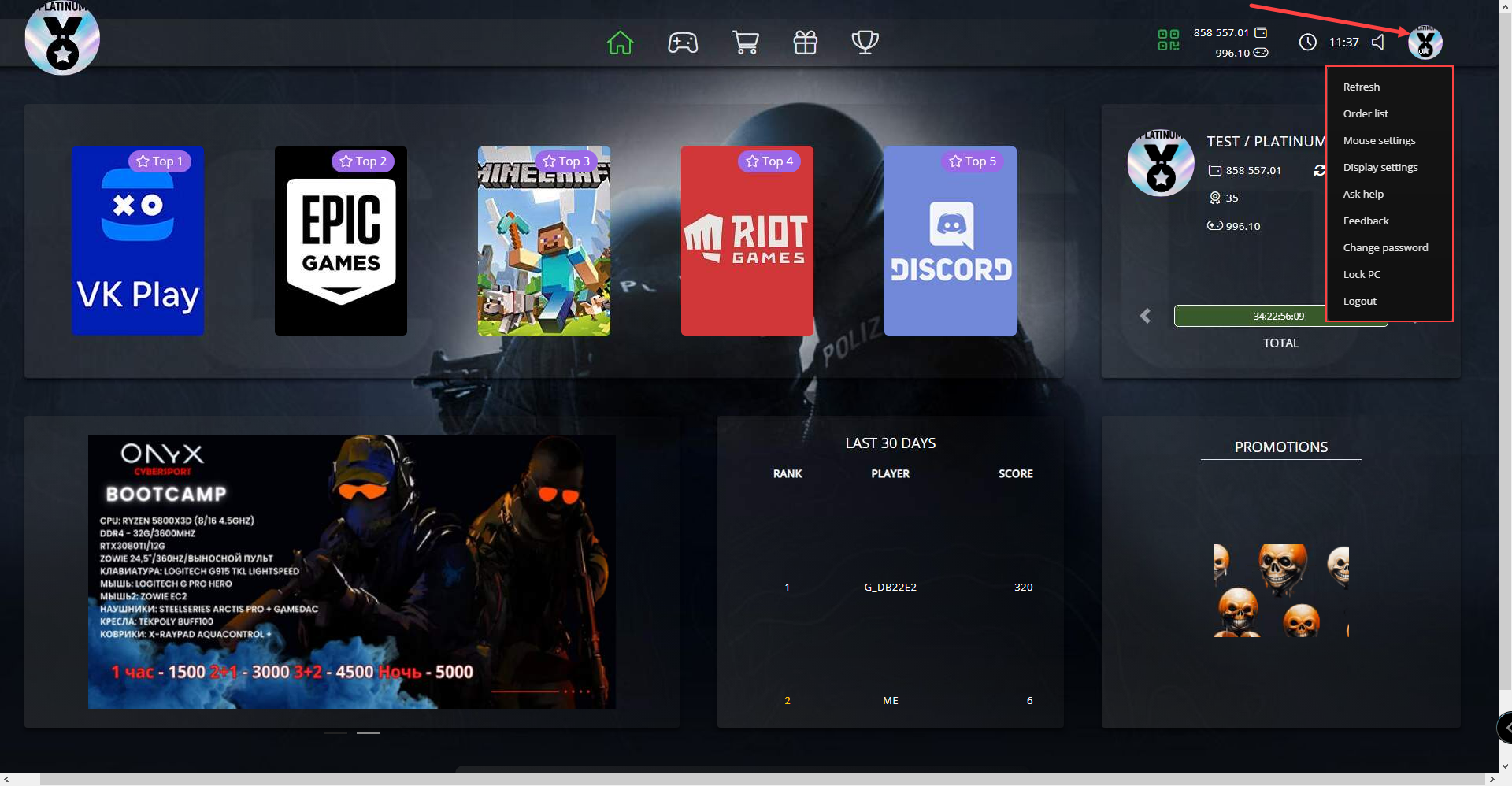Click the PLAYER column header
Screen dimensions: 1512x786
(891, 473)
